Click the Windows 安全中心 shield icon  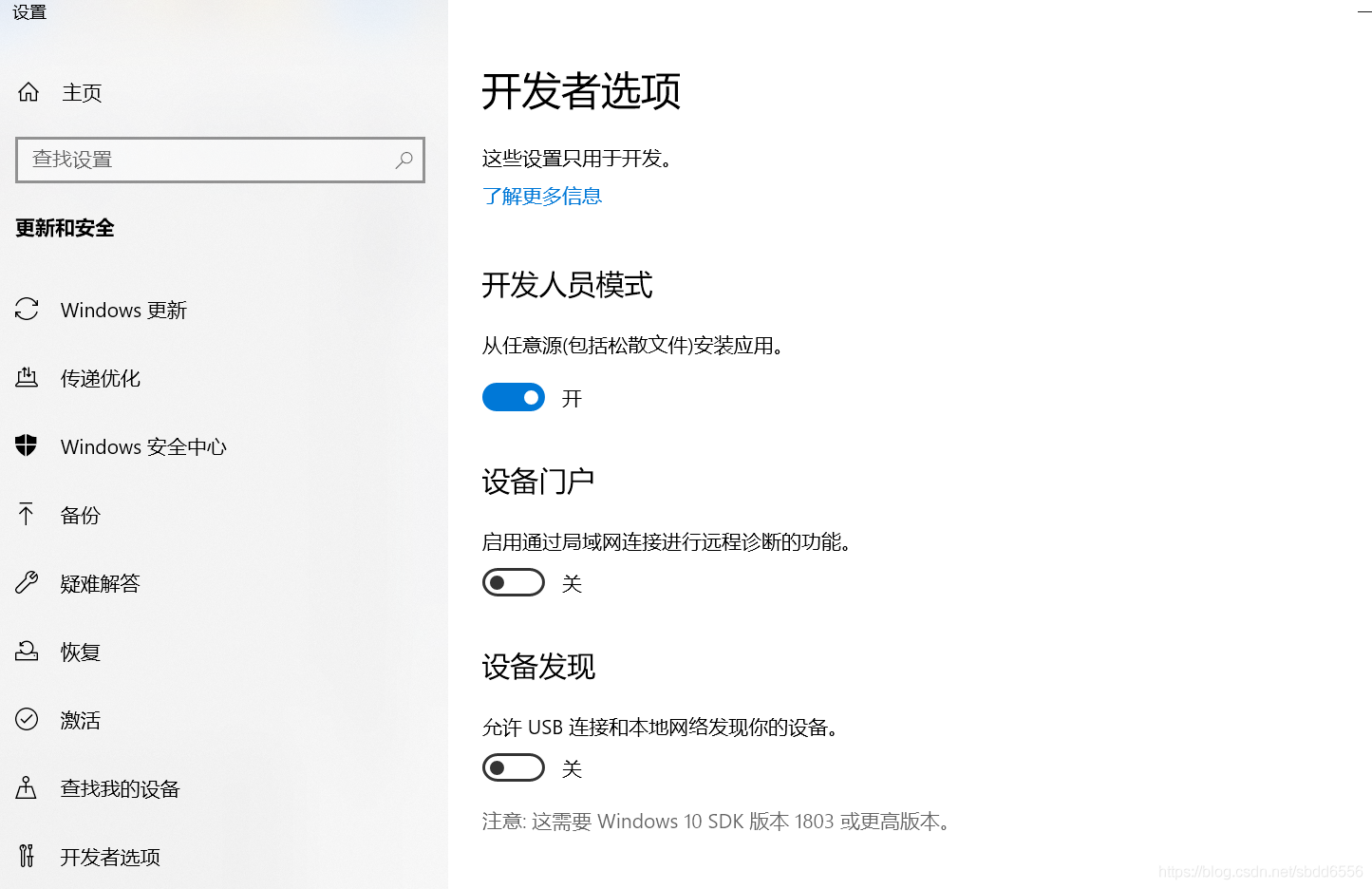coord(27,445)
